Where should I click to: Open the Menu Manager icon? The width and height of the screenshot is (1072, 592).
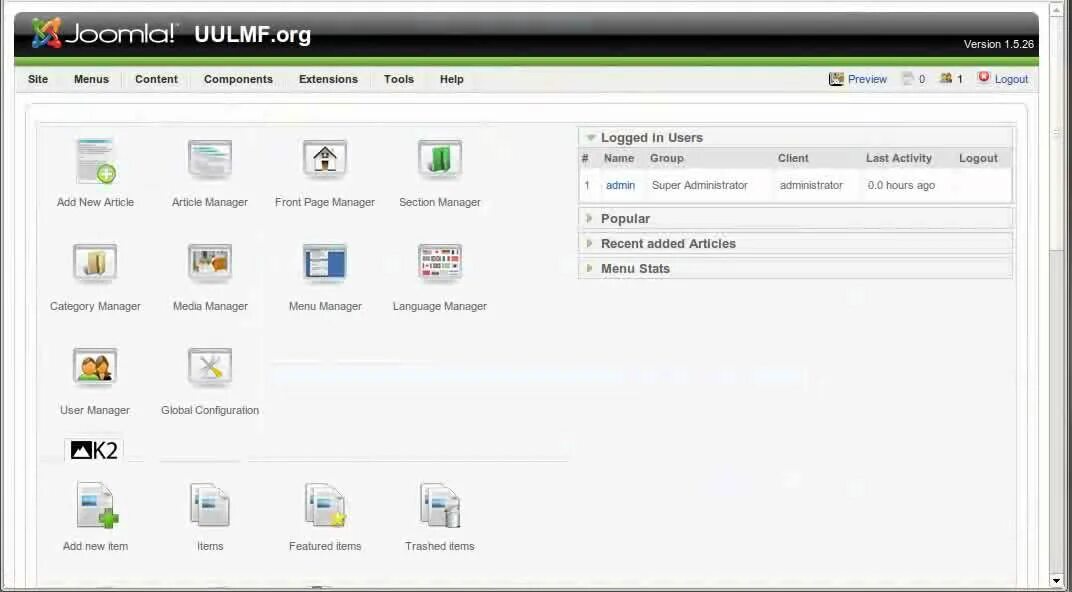point(325,263)
